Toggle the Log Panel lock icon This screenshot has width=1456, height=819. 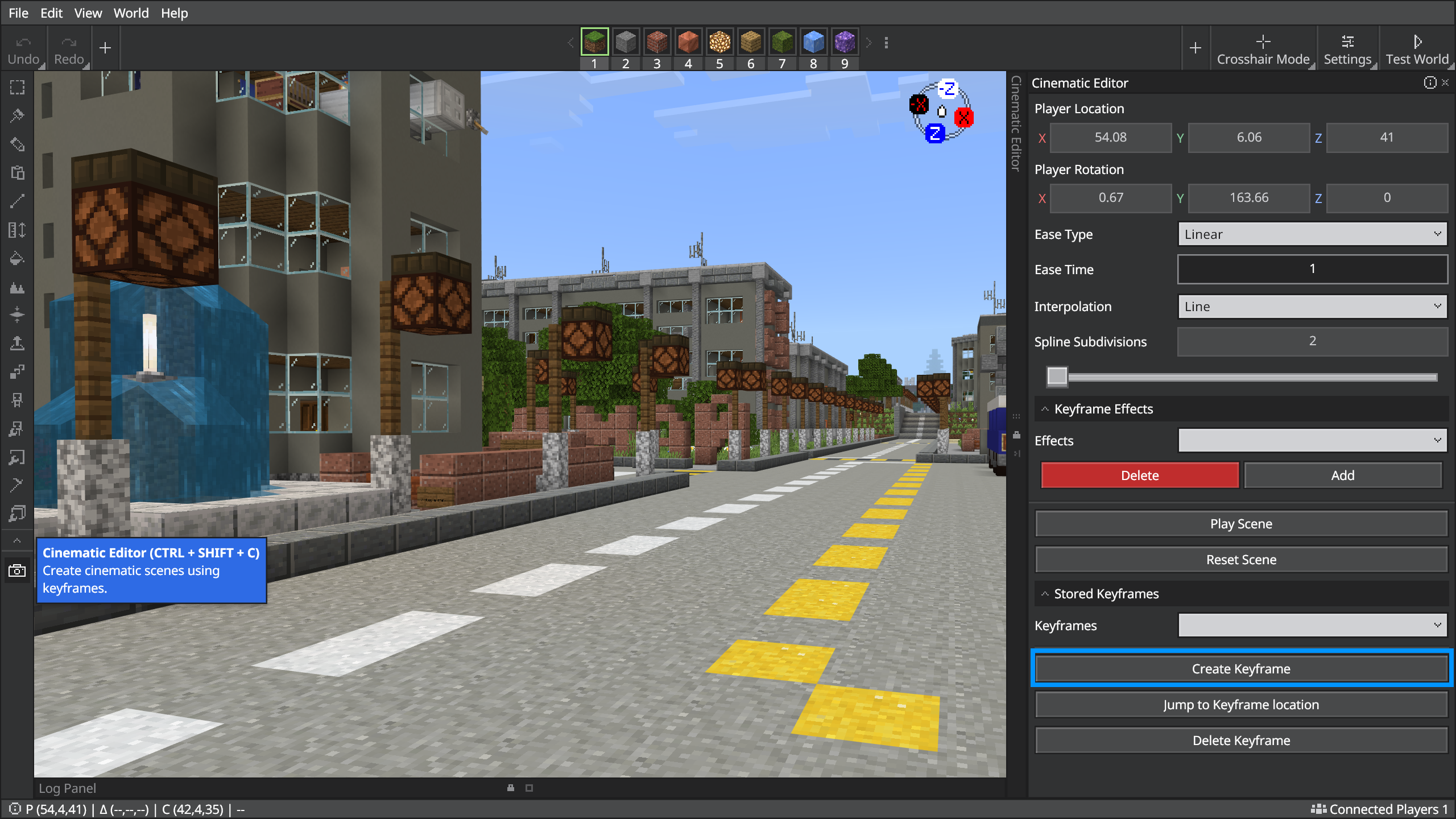[511, 788]
